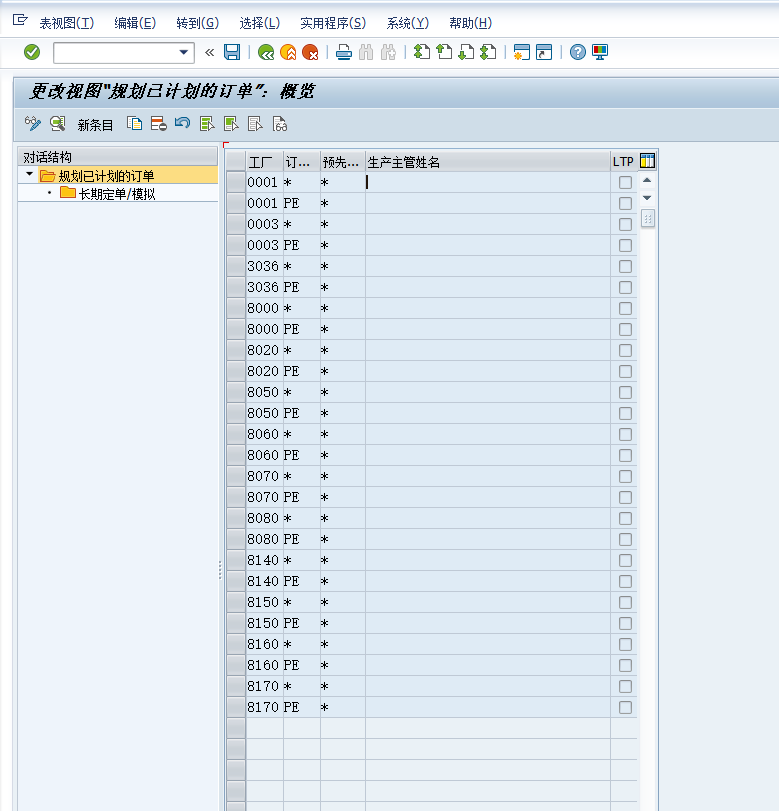
Task: Click the configuration help glasses icon
Action: click(279, 124)
